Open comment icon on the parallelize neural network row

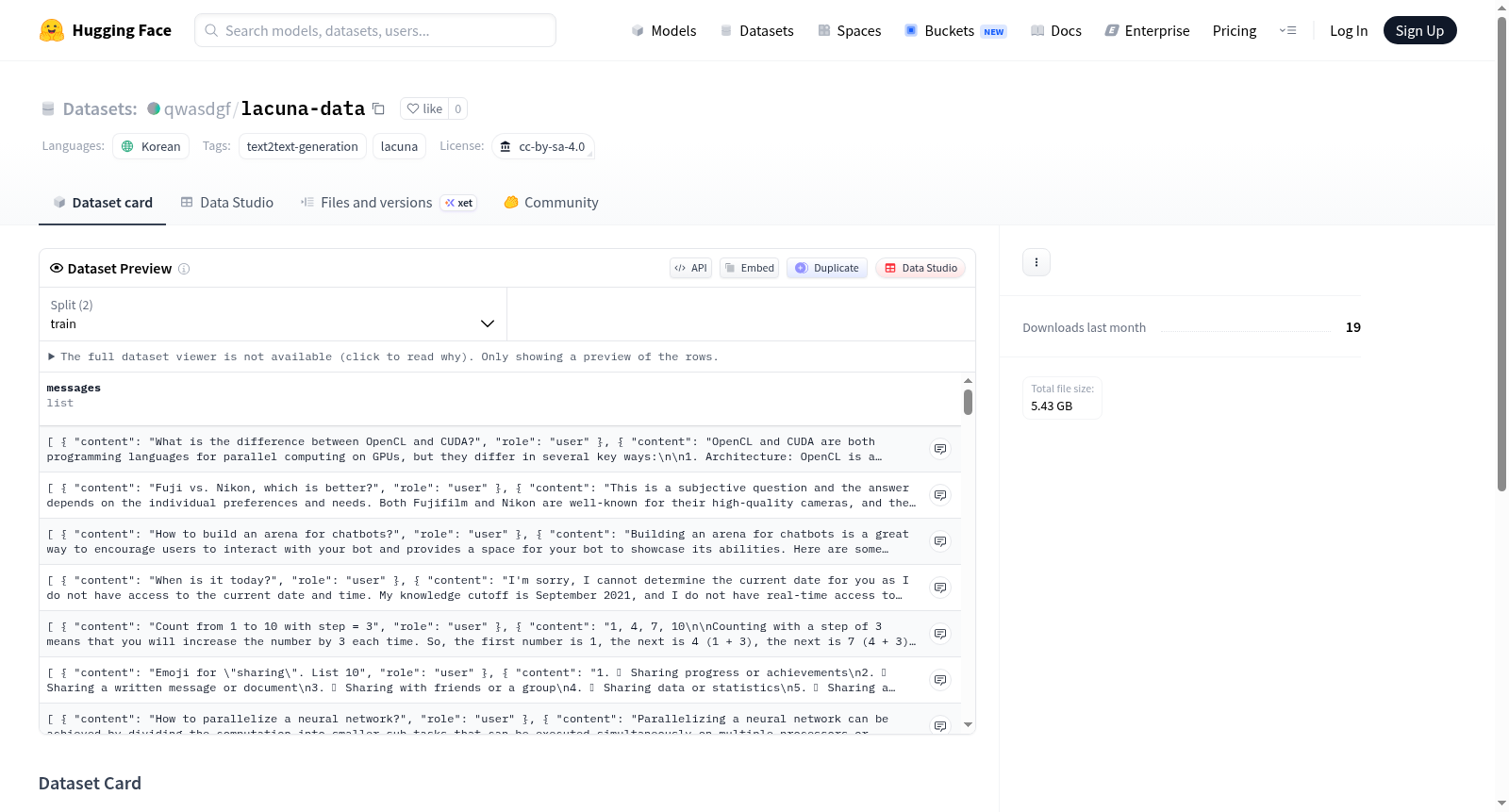coord(940,725)
